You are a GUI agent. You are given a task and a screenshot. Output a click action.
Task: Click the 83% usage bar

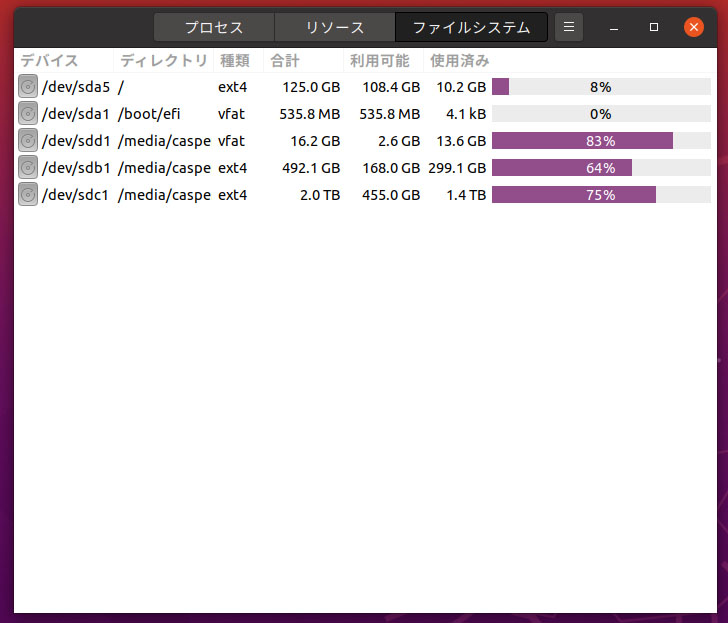(x=601, y=141)
